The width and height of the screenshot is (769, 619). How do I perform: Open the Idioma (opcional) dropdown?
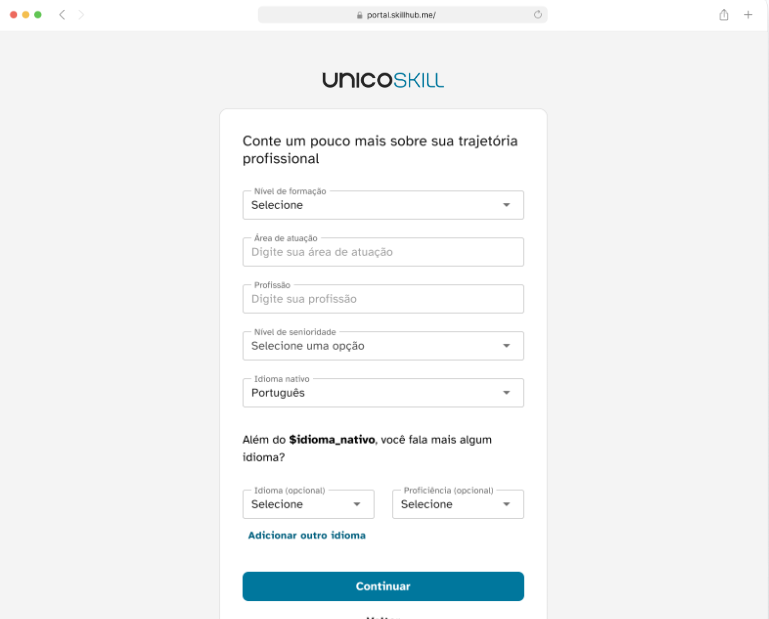[308, 505]
